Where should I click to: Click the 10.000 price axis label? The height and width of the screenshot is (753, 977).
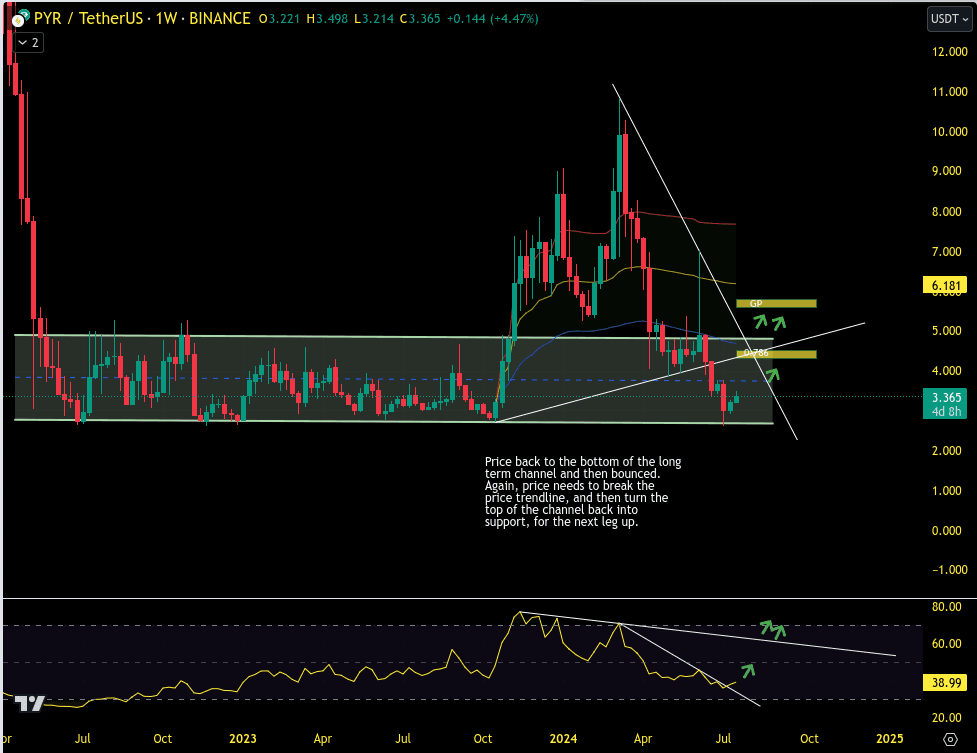tap(950, 132)
